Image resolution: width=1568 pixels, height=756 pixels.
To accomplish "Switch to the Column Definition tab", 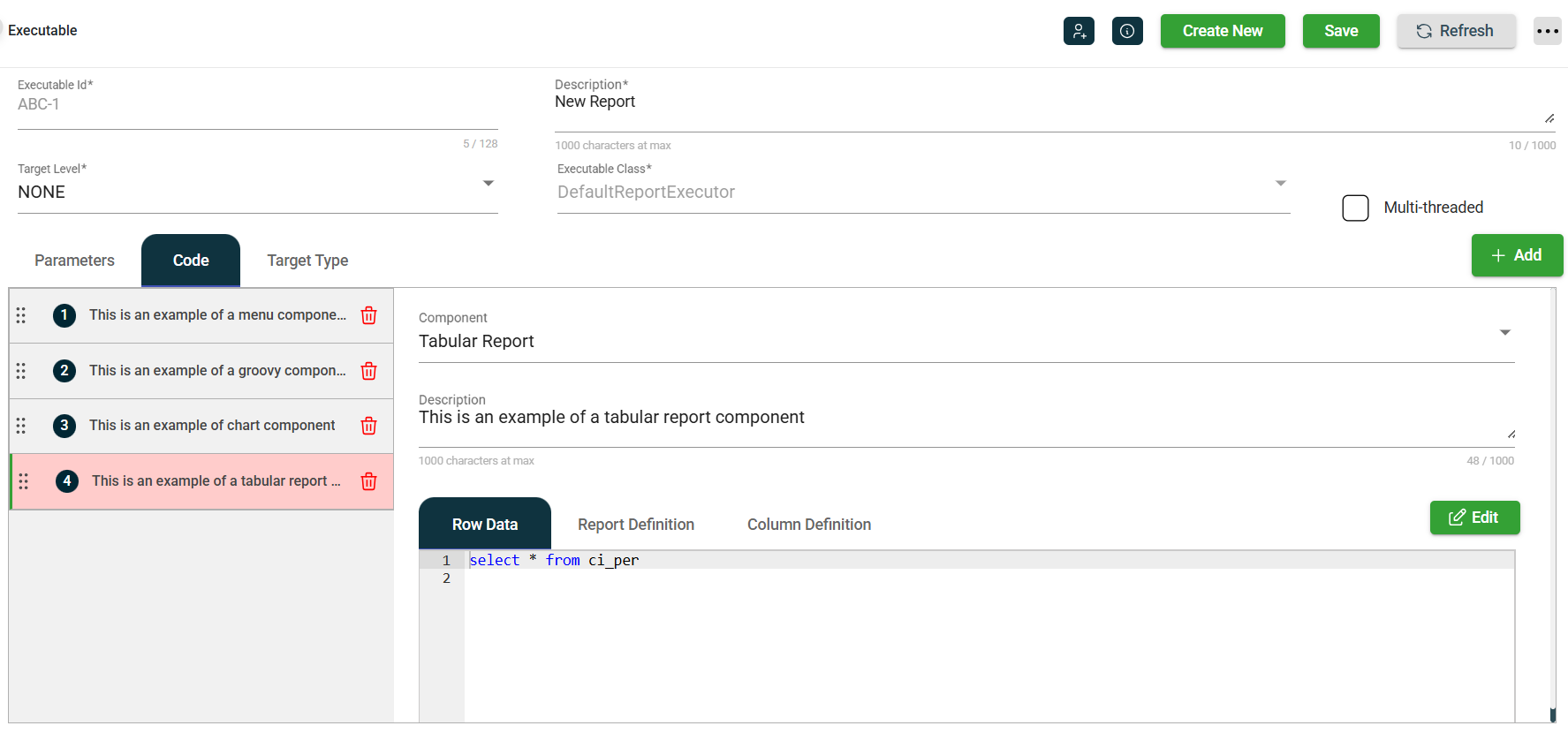I will [x=808, y=525].
